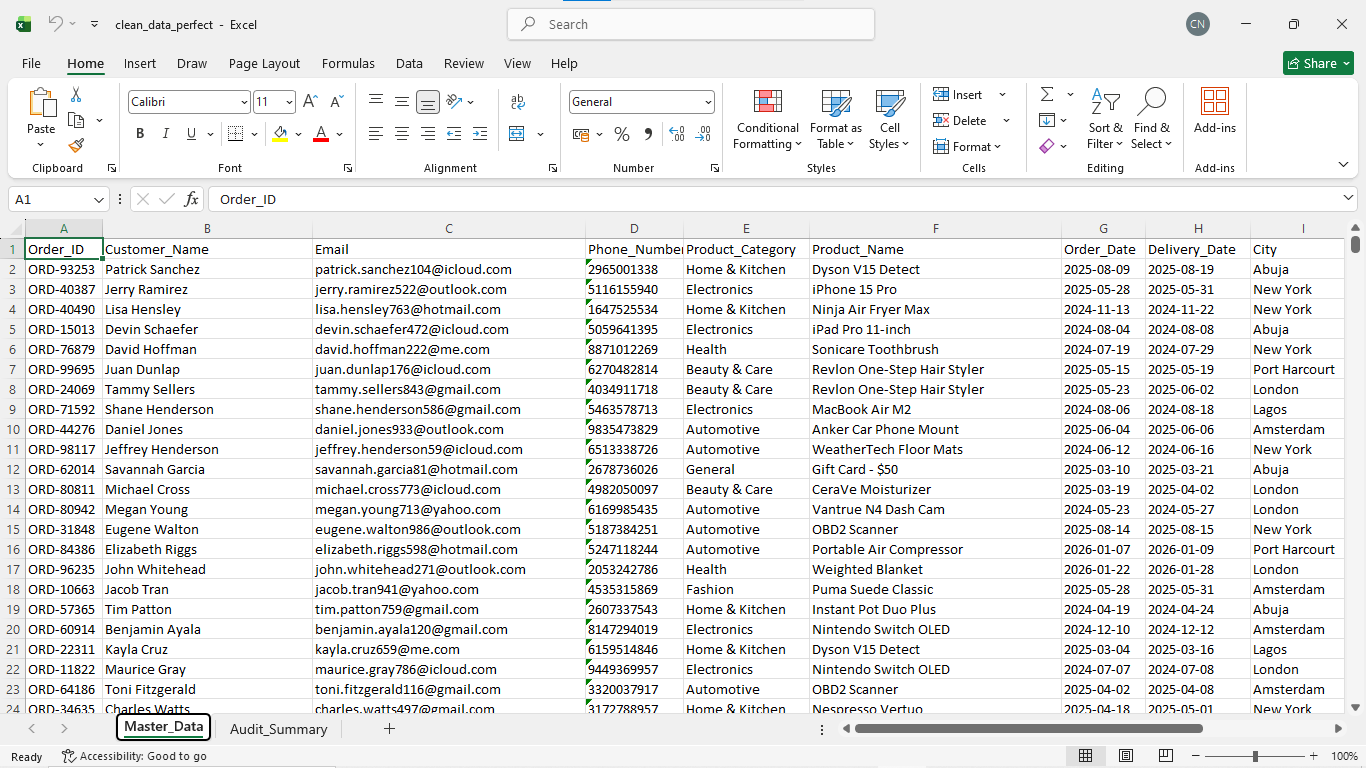Click the Top Align icon
1366x768 pixels.
coord(376,101)
